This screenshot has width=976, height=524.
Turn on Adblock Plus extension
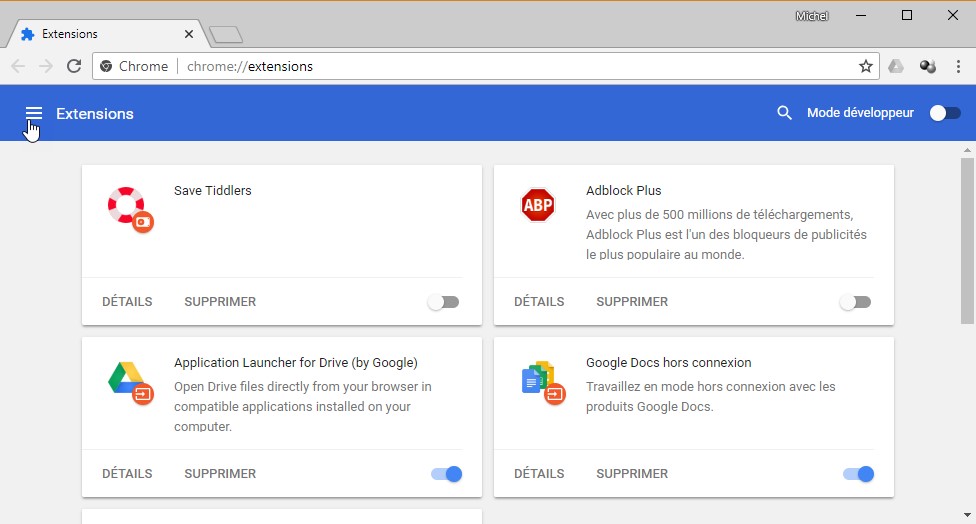855,302
